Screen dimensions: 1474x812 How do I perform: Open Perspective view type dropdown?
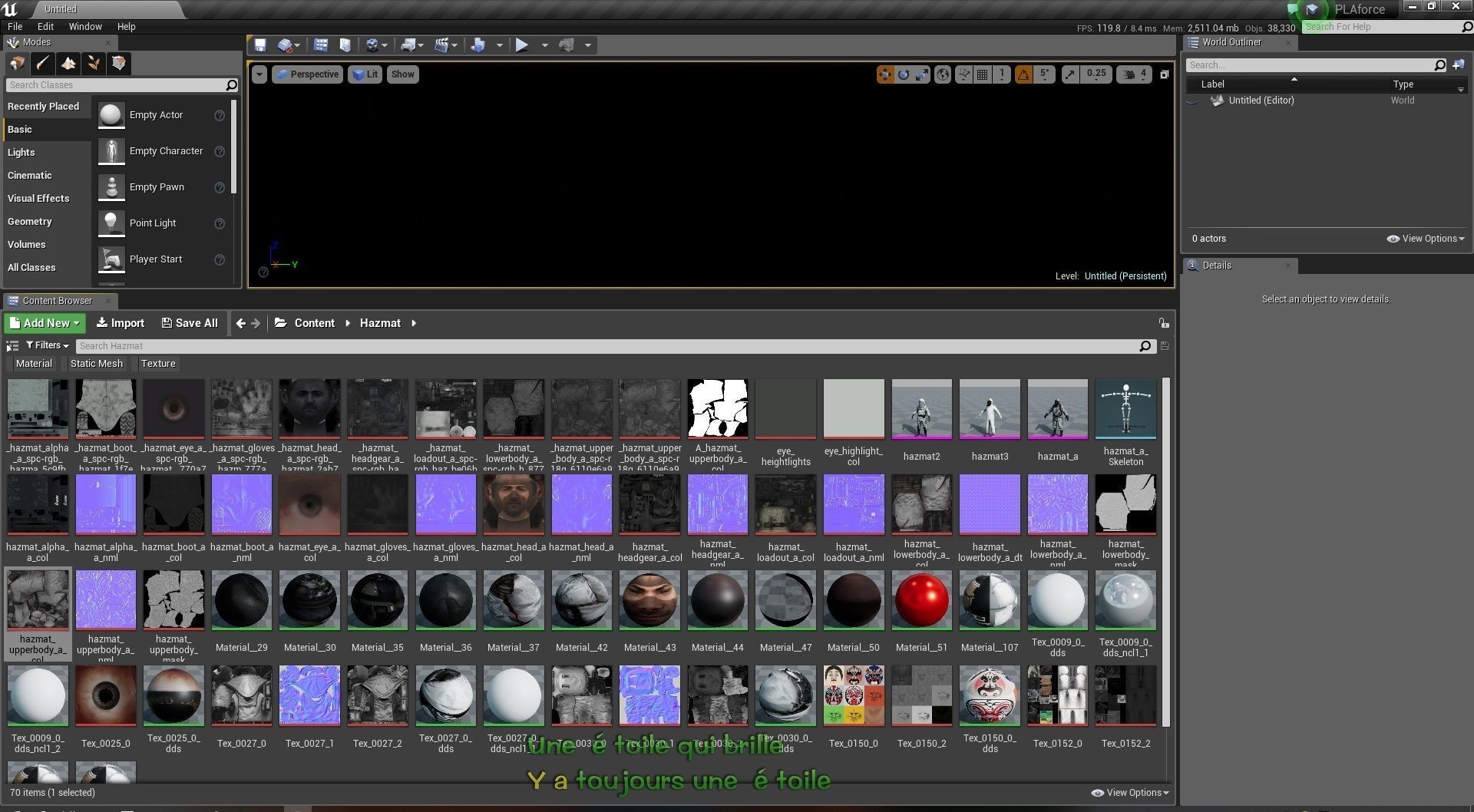point(307,74)
